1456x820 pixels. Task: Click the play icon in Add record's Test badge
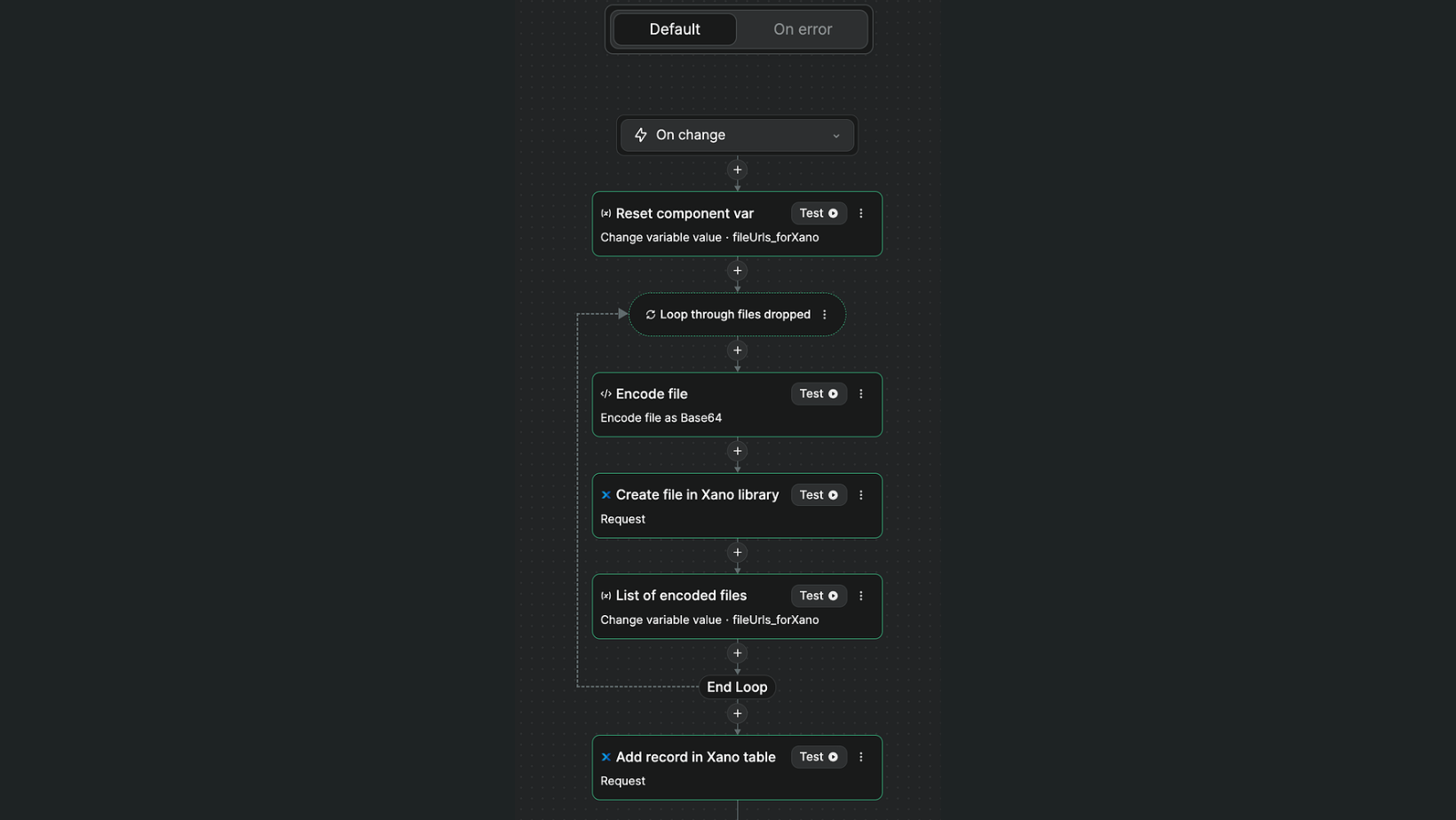[834, 757]
